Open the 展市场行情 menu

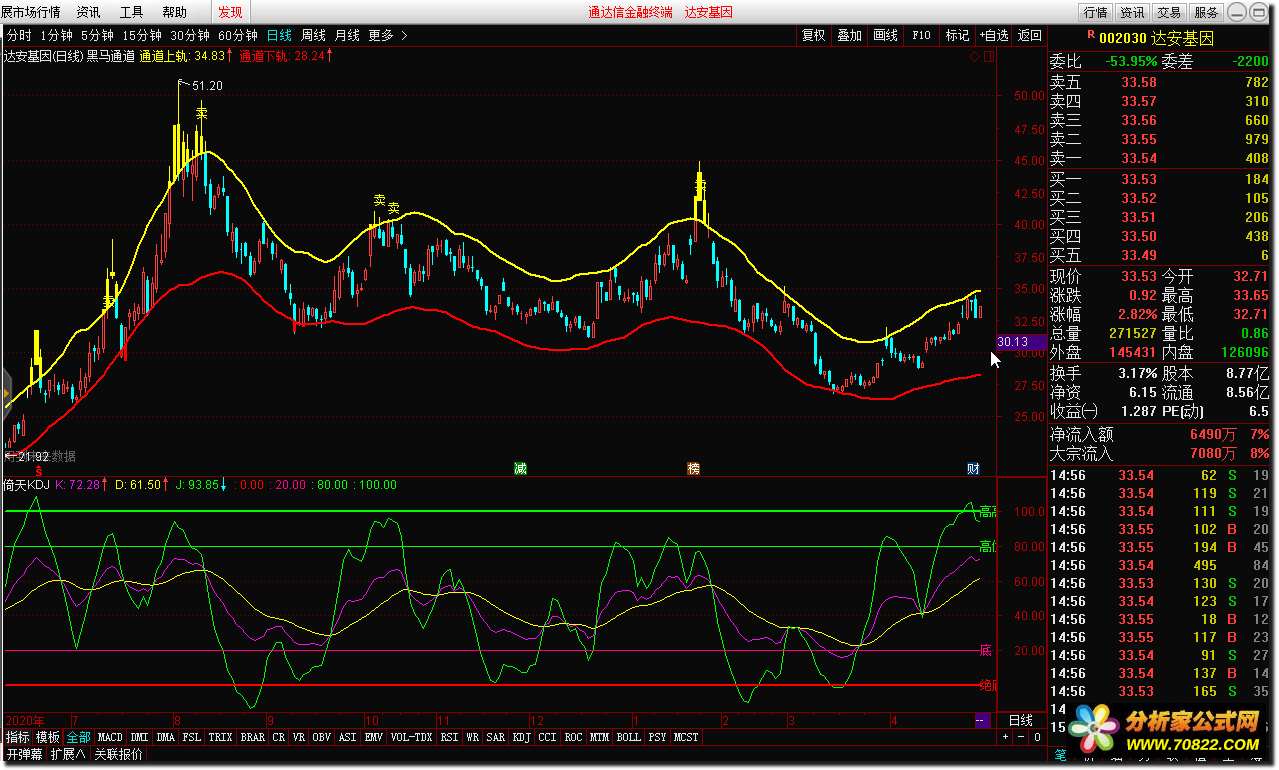click(31, 12)
